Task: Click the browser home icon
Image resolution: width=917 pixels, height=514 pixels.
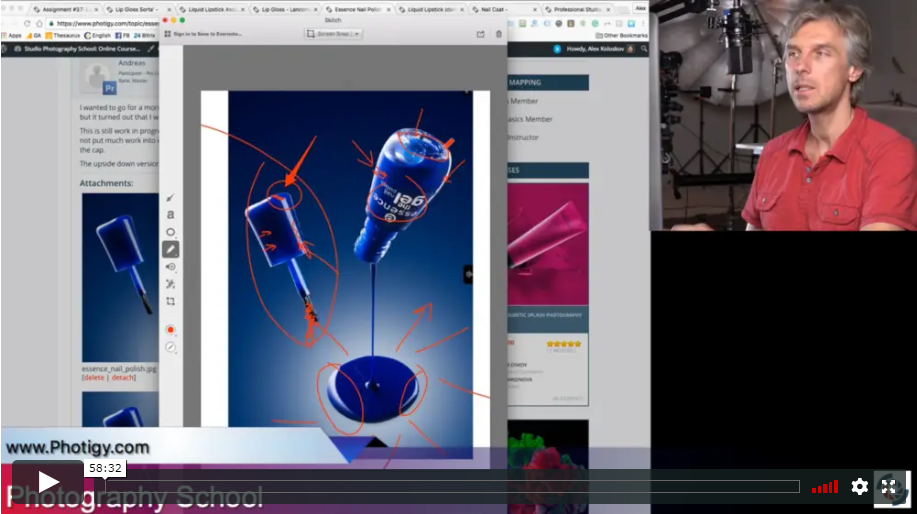Action: click(x=39, y=23)
